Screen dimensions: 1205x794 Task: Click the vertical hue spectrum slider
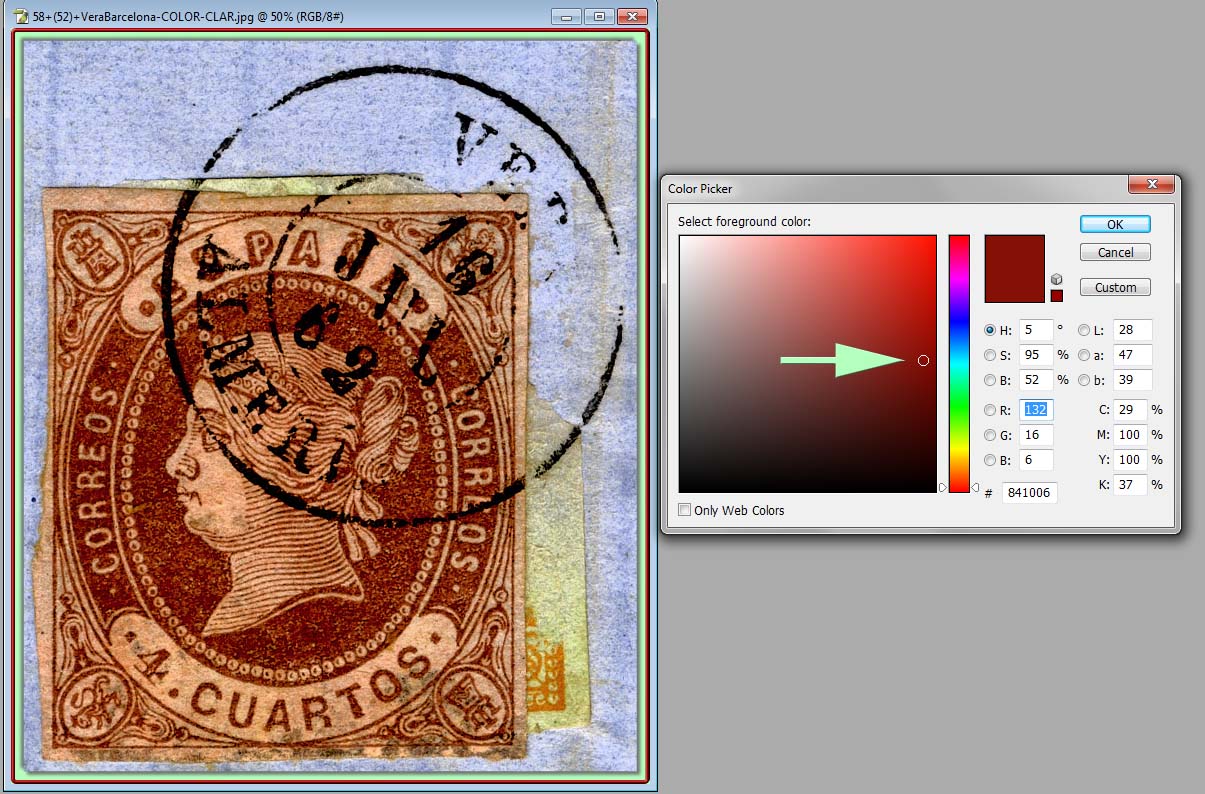tap(959, 364)
